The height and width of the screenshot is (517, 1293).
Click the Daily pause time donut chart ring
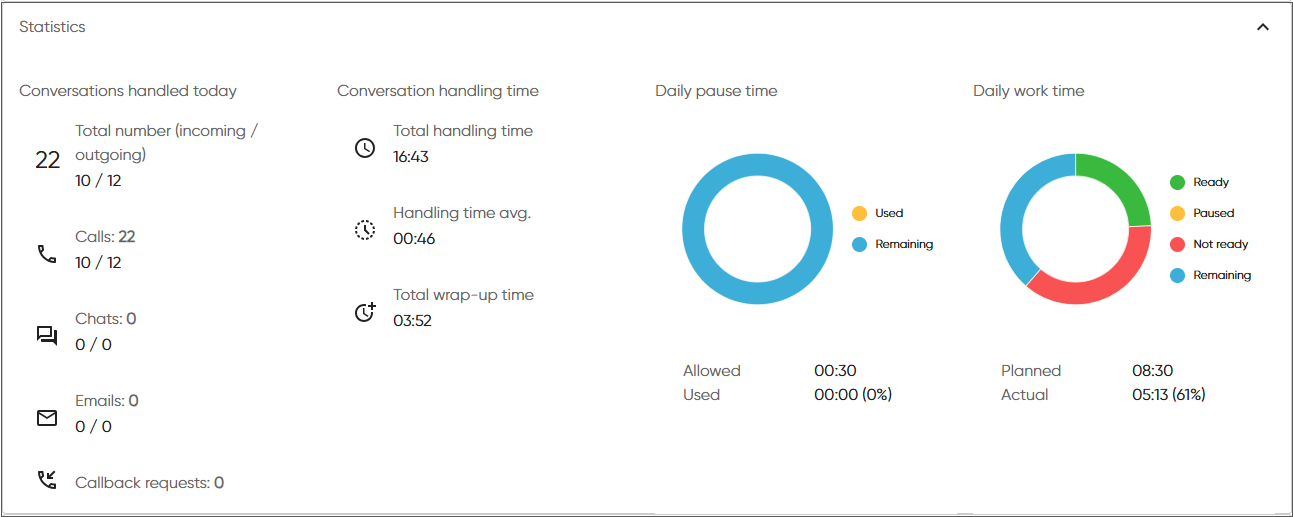tap(694, 229)
